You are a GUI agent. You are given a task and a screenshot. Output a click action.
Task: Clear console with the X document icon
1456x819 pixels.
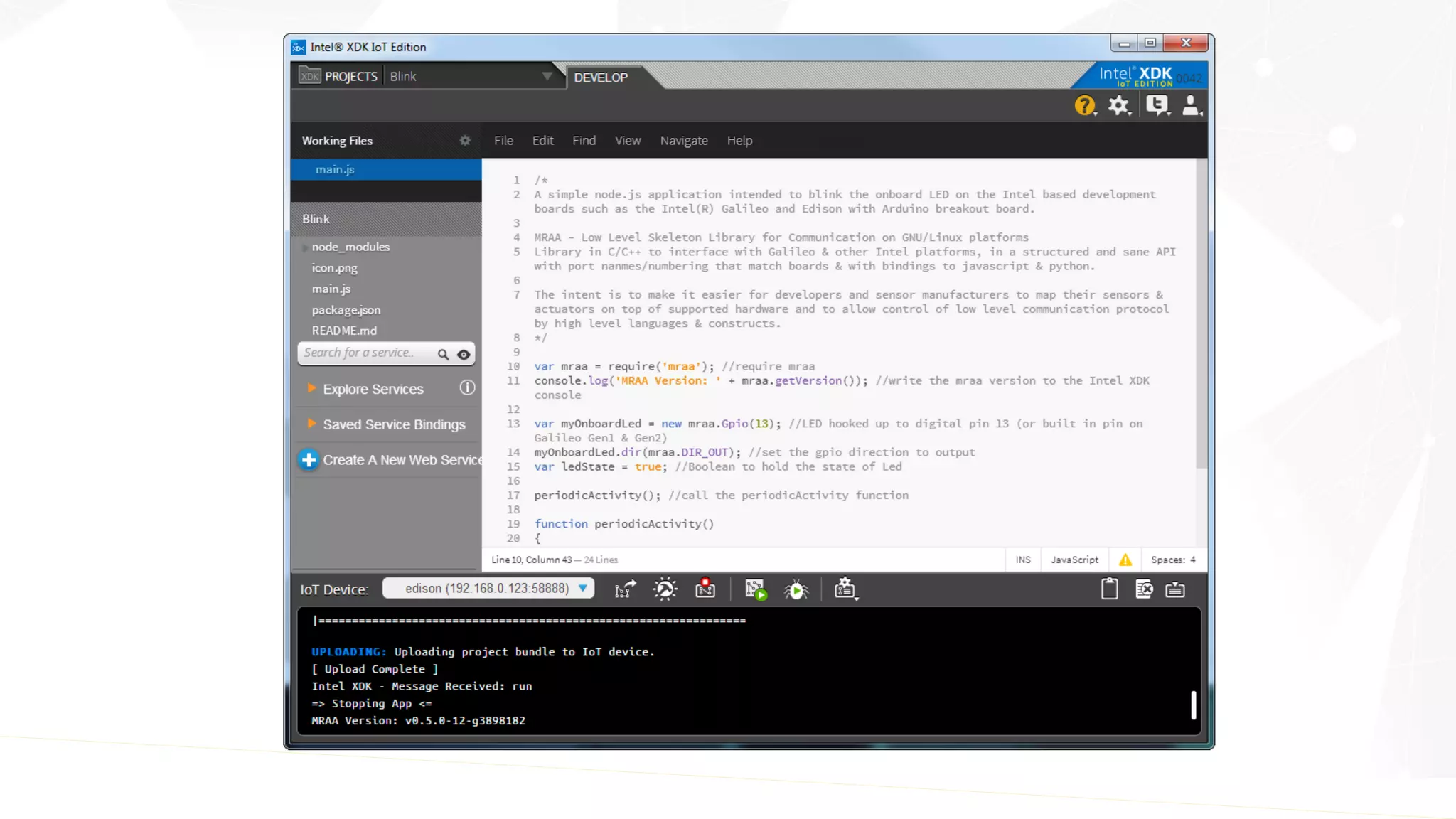(1143, 589)
